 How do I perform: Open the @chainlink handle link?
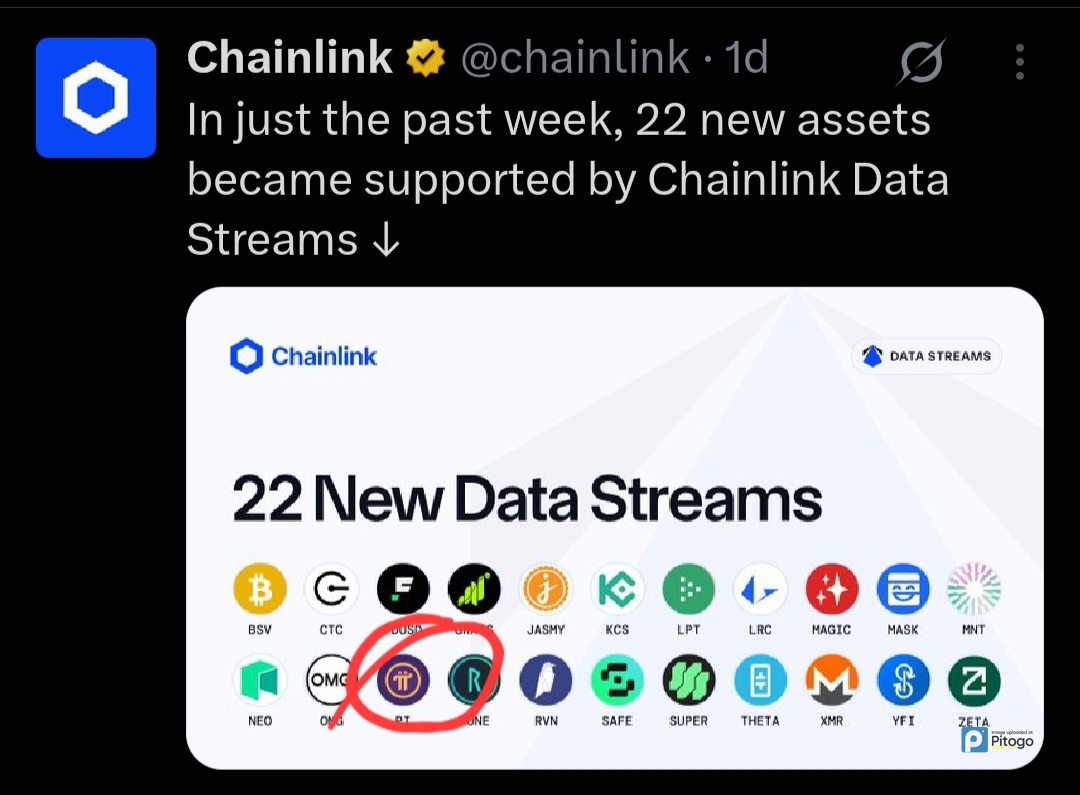(575, 59)
